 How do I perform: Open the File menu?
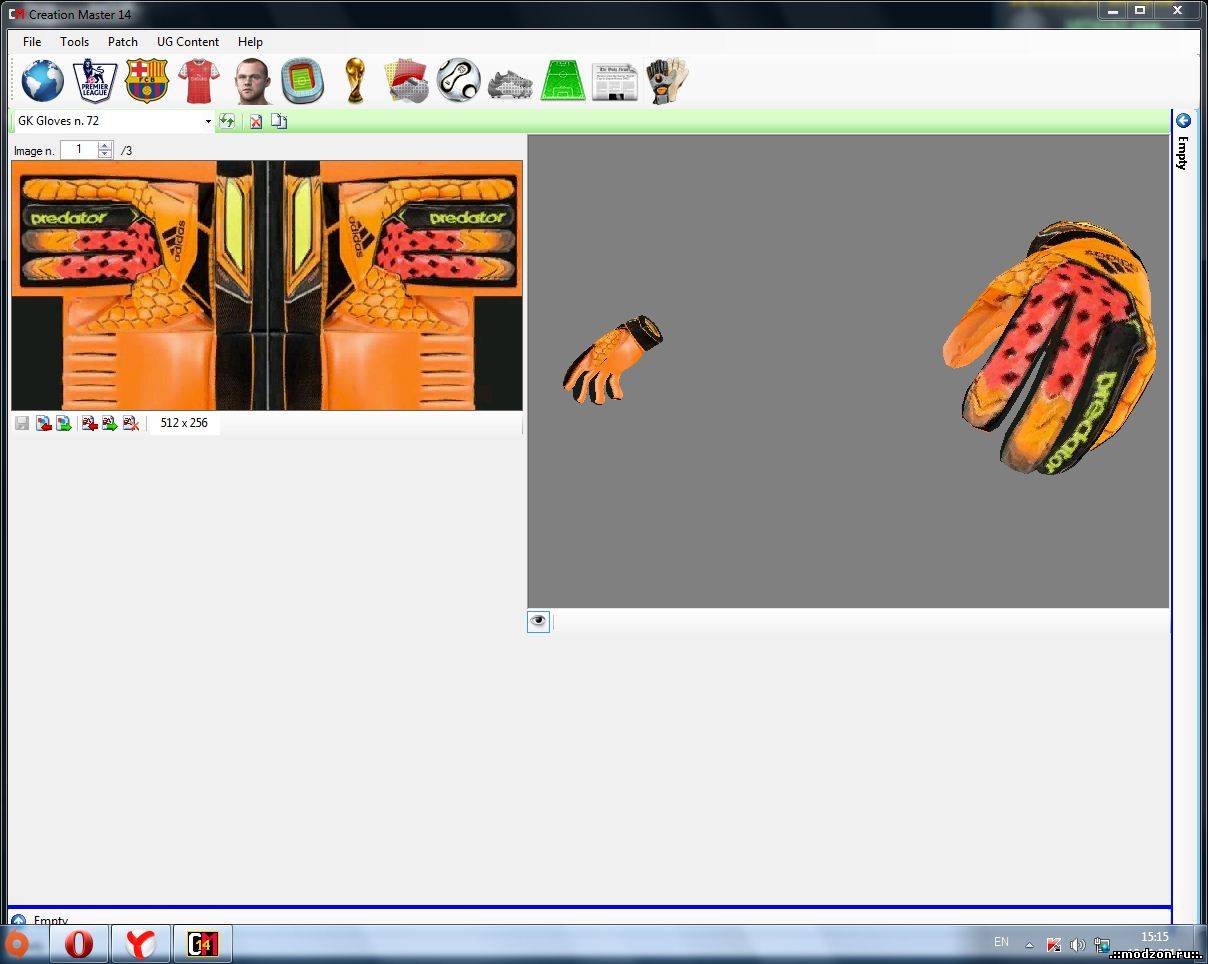pyautogui.click(x=32, y=42)
